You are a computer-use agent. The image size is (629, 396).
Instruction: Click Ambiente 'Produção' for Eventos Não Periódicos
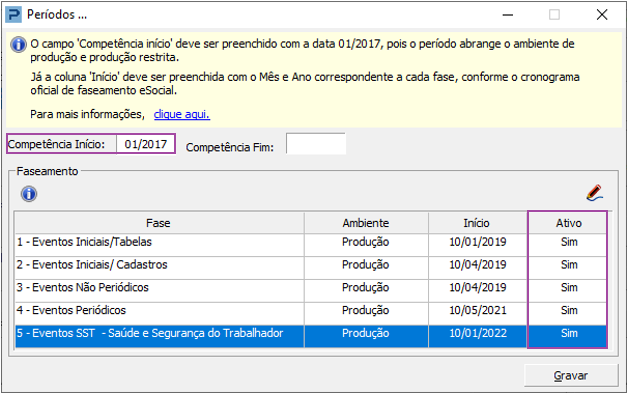coord(365,288)
